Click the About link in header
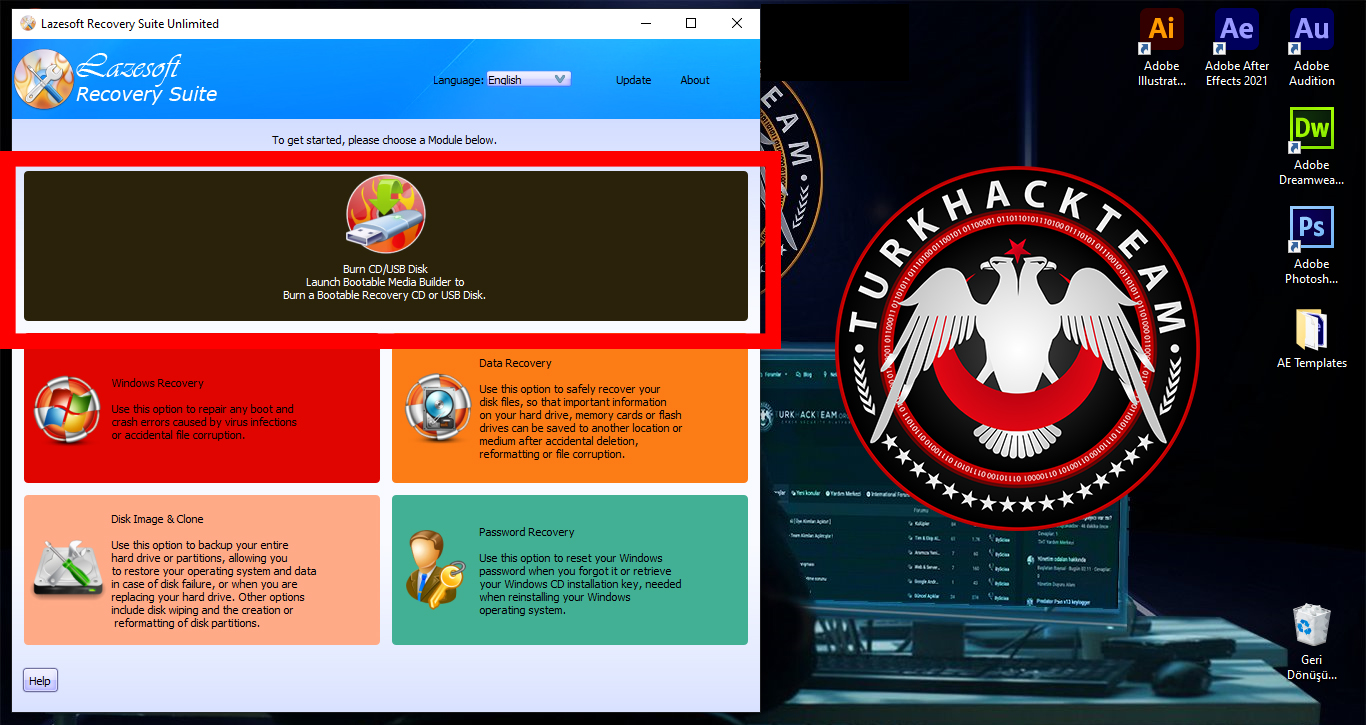Image resolution: width=1366 pixels, height=725 pixels. (695, 80)
